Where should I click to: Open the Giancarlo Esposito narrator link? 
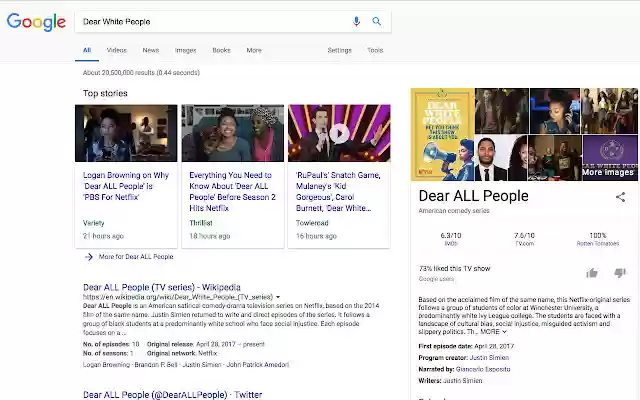483,369
